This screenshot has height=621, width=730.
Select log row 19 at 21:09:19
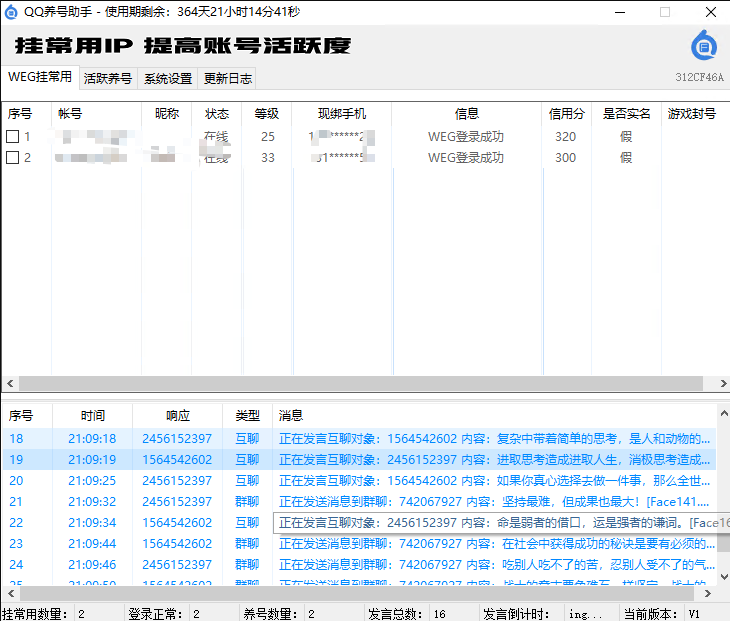click(359, 459)
